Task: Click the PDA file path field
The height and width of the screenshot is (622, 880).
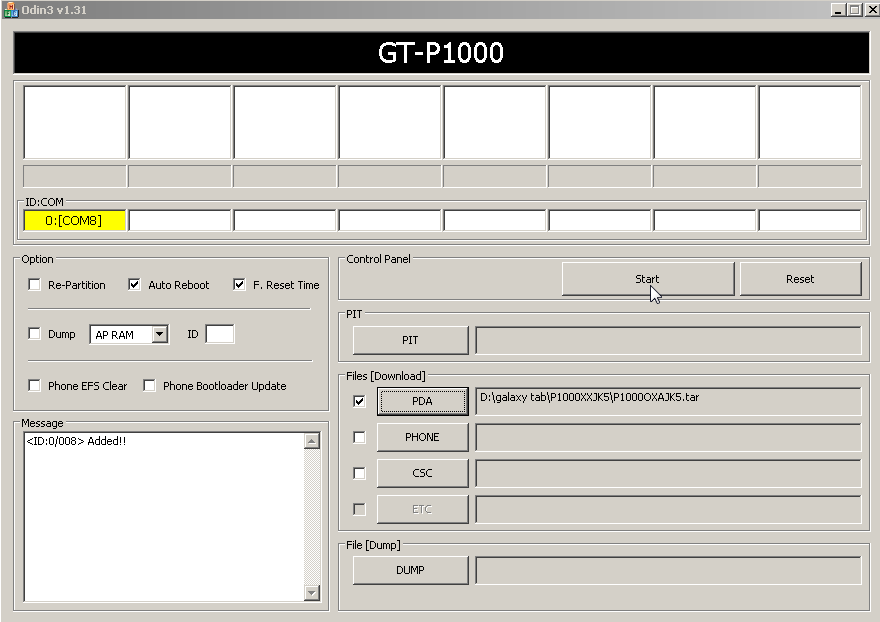Action: point(668,401)
